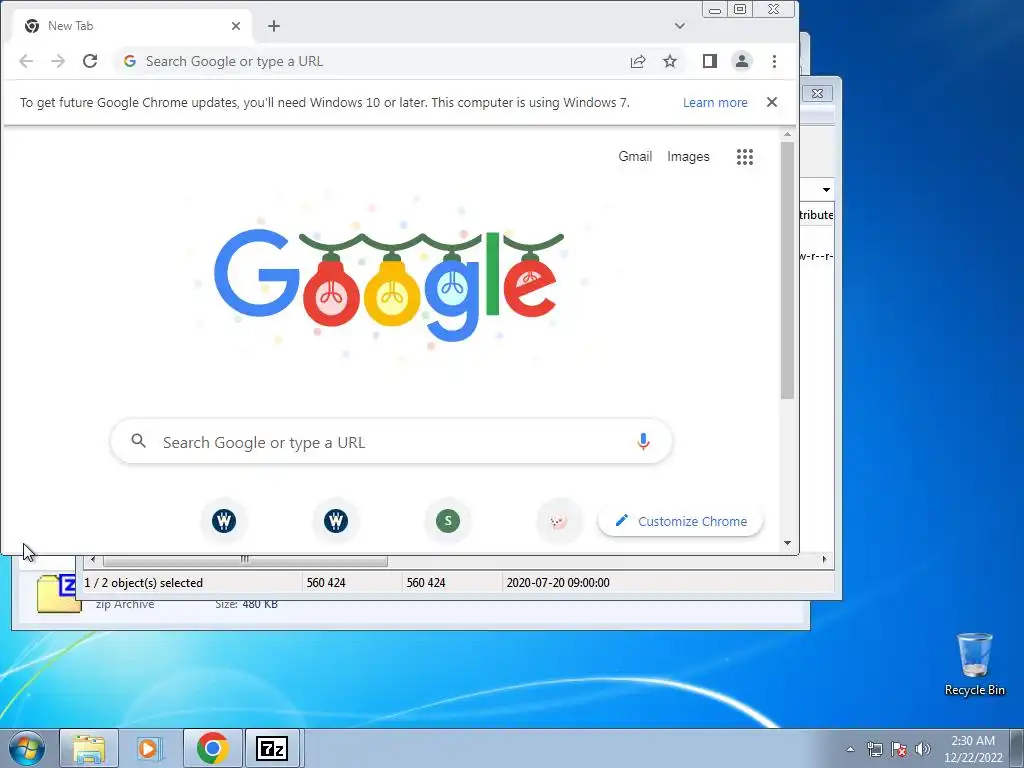Image resolution: width=1024 pixels, height=768 pixels.
Task: Restore down the Chrome window
Action: [x=740, y=9]
